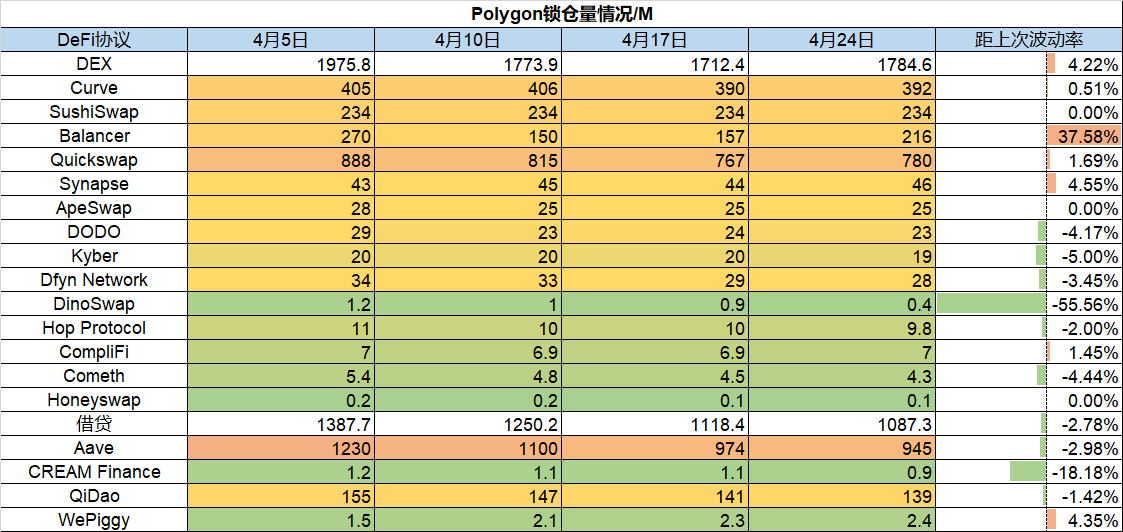Click the "DeFi协议" header cell
Viewport: 1123px width, 532px height.
(x=93, y=40)
